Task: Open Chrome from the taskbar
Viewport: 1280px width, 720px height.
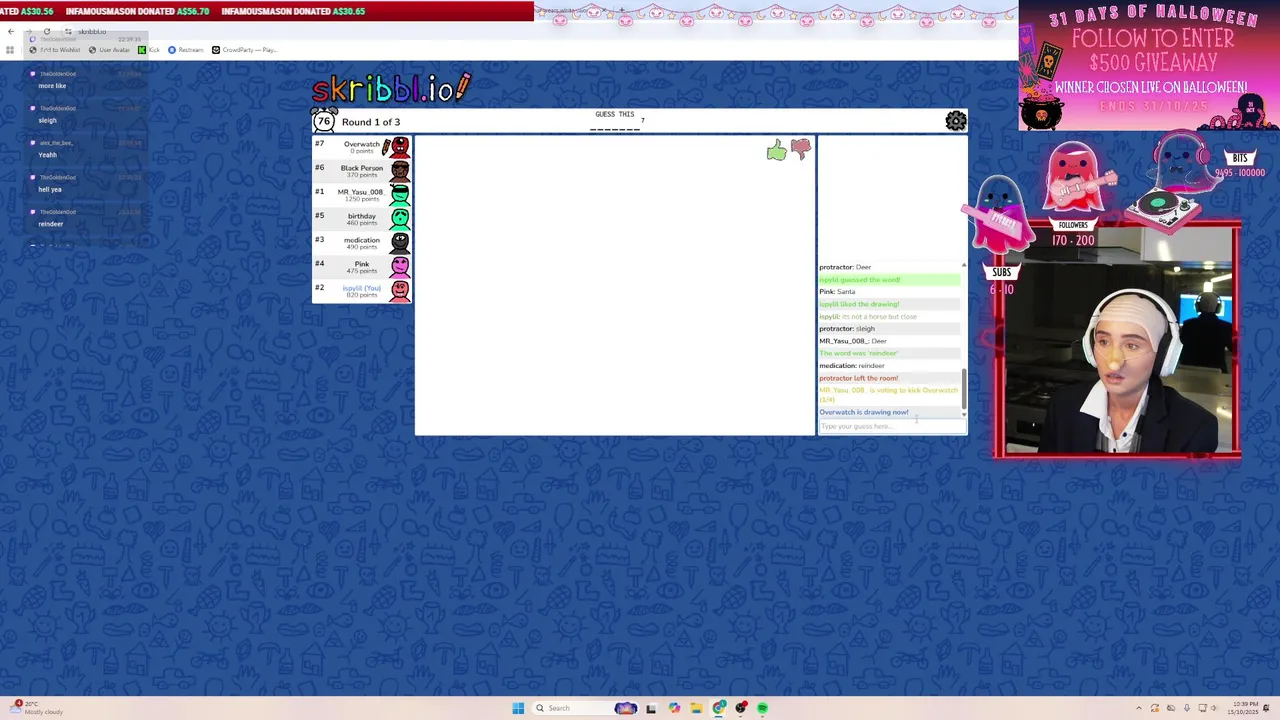Action: click(x=719, y=708)
